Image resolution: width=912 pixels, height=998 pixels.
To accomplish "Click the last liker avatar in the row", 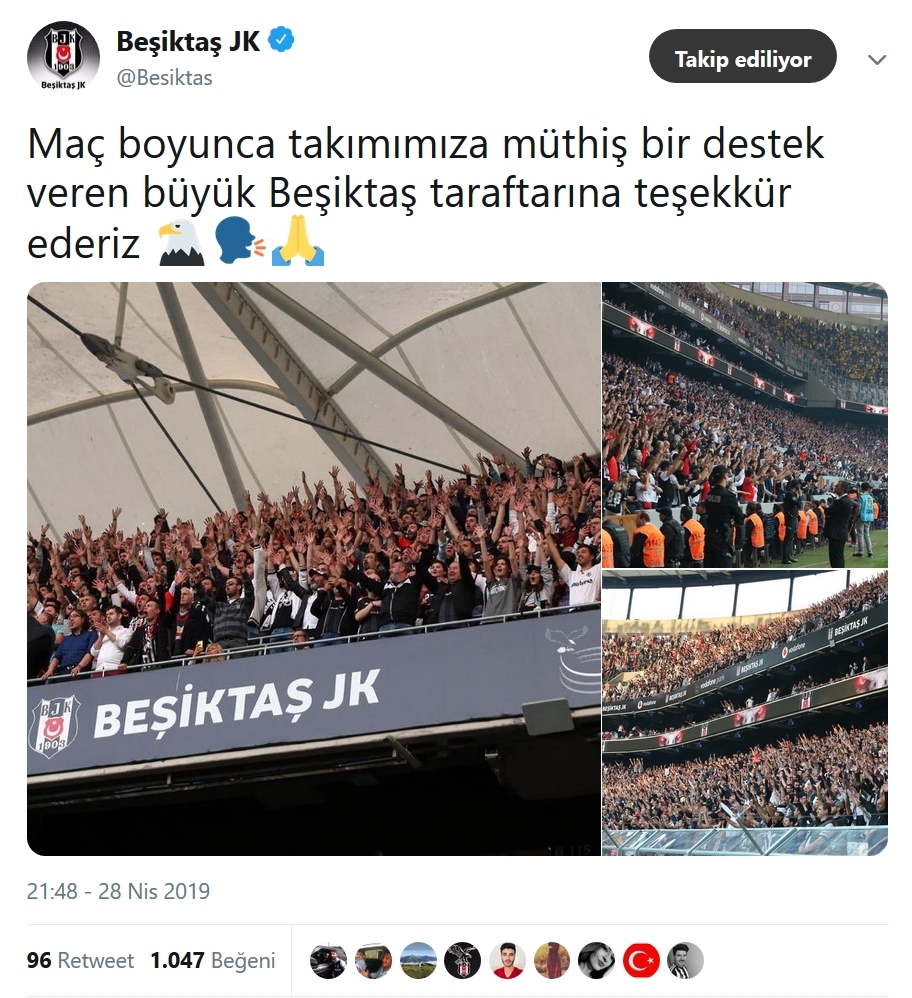I will 685,960.
